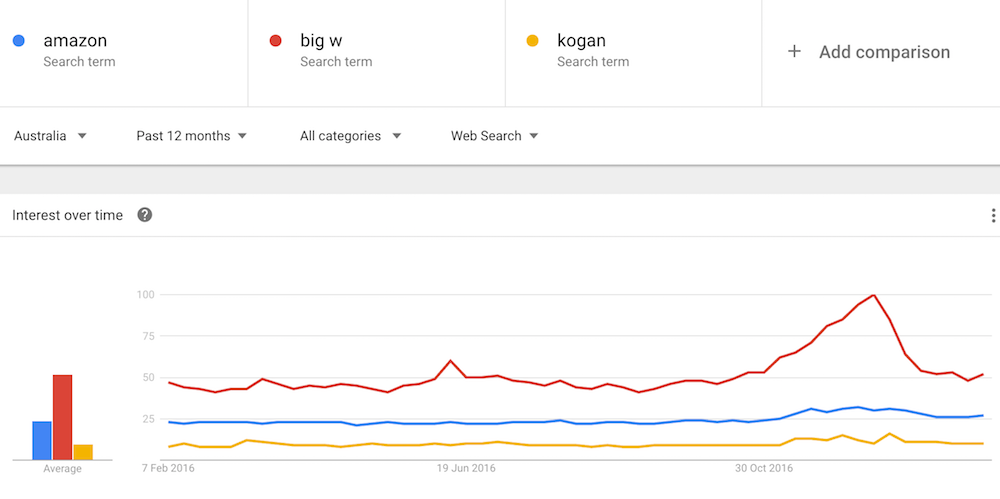Click the red line peak at 100
1000x499 pixels.
[873, 295]
